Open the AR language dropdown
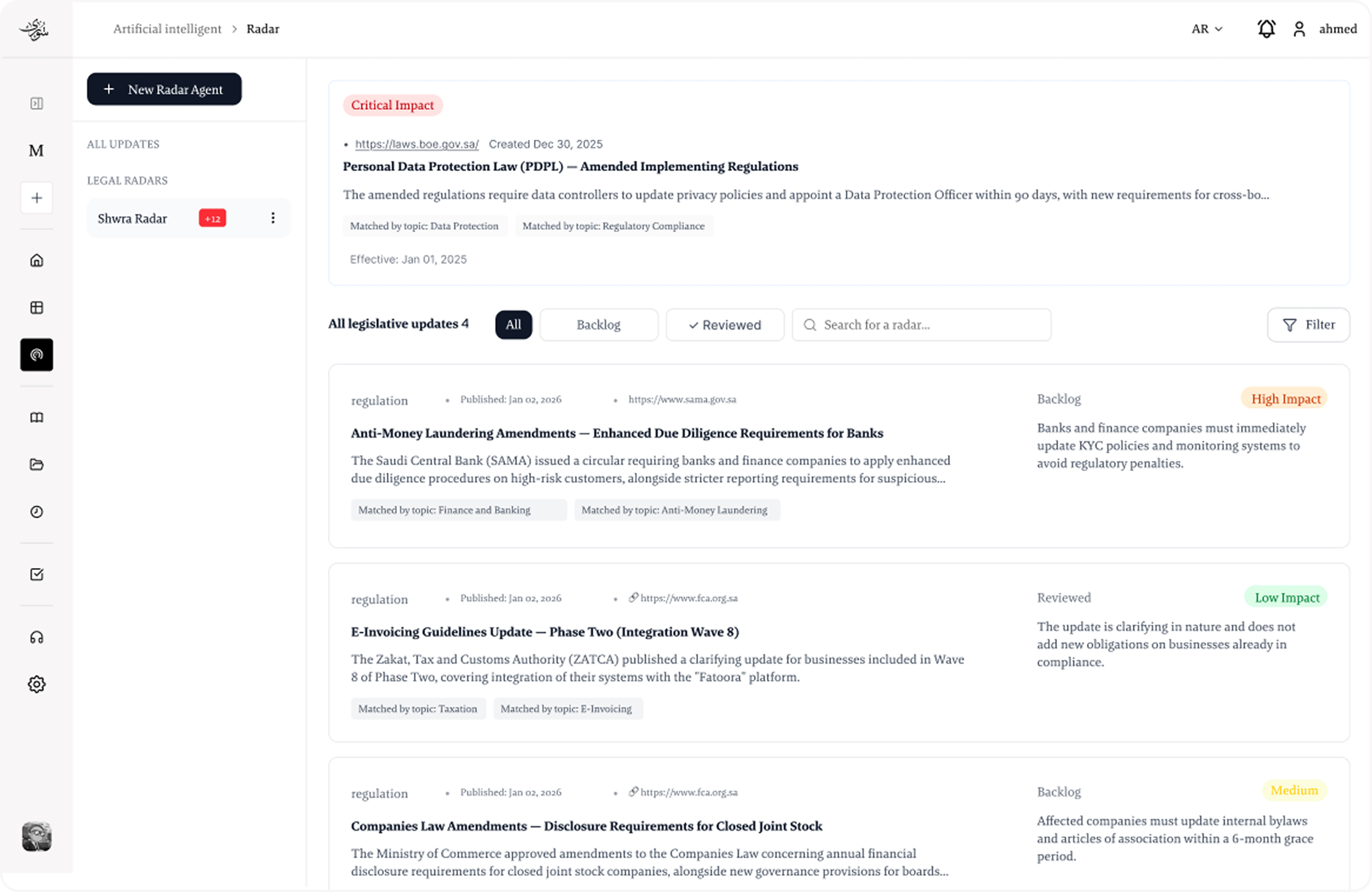This screenshot has height=892, width=1372. coord(1207,29)
